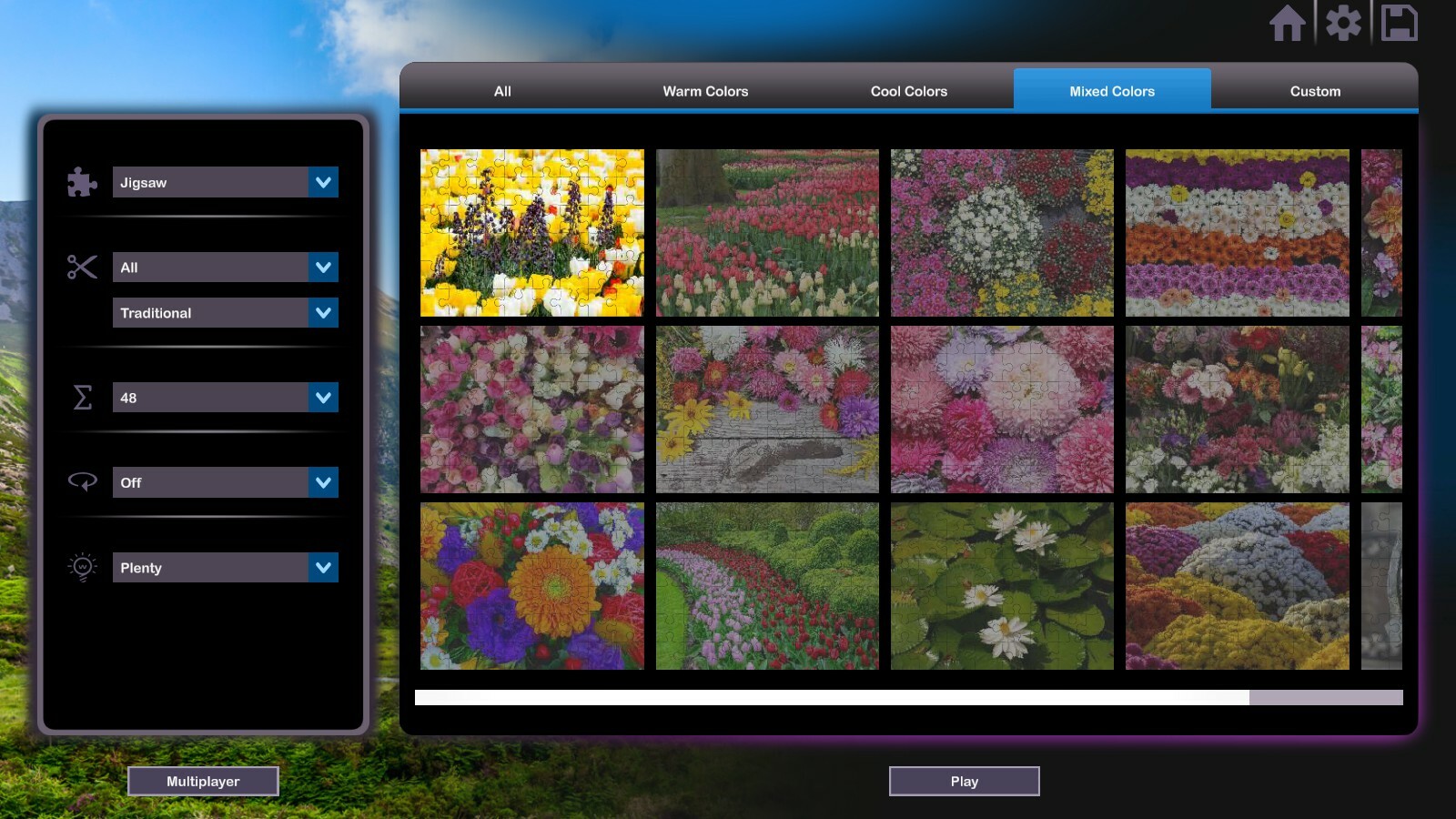
Task: Expand the Traditional cut style dropdown
Action: pyautogui.click(x=225, y=312)
